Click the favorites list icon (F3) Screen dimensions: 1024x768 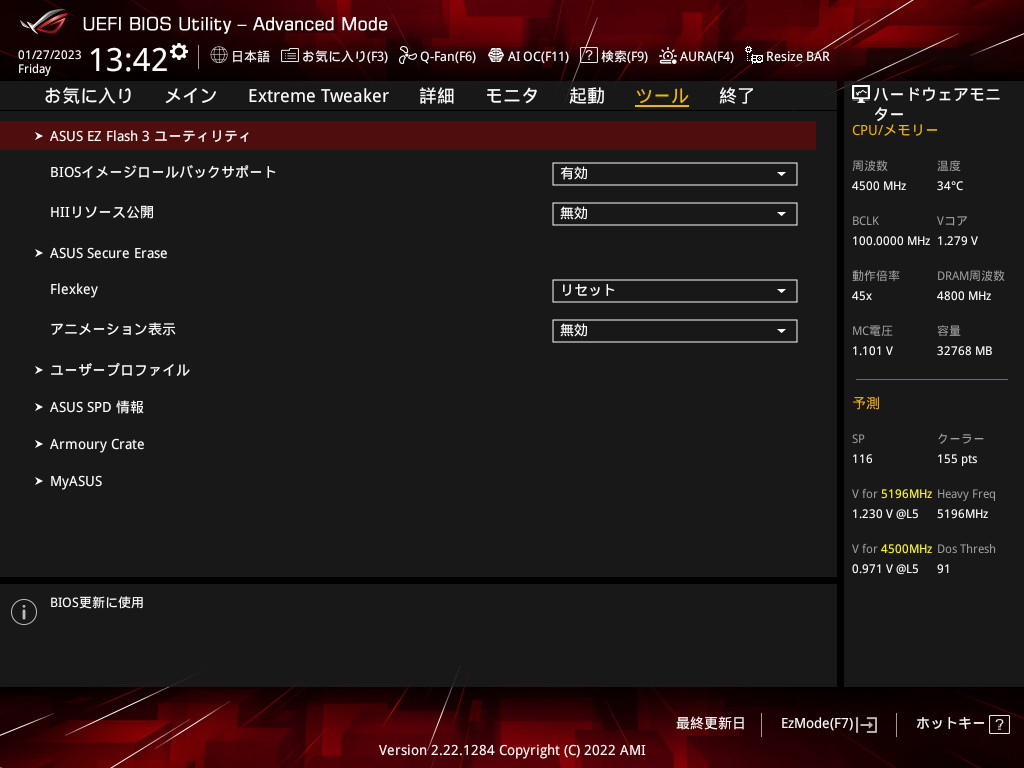click(290, 56)
